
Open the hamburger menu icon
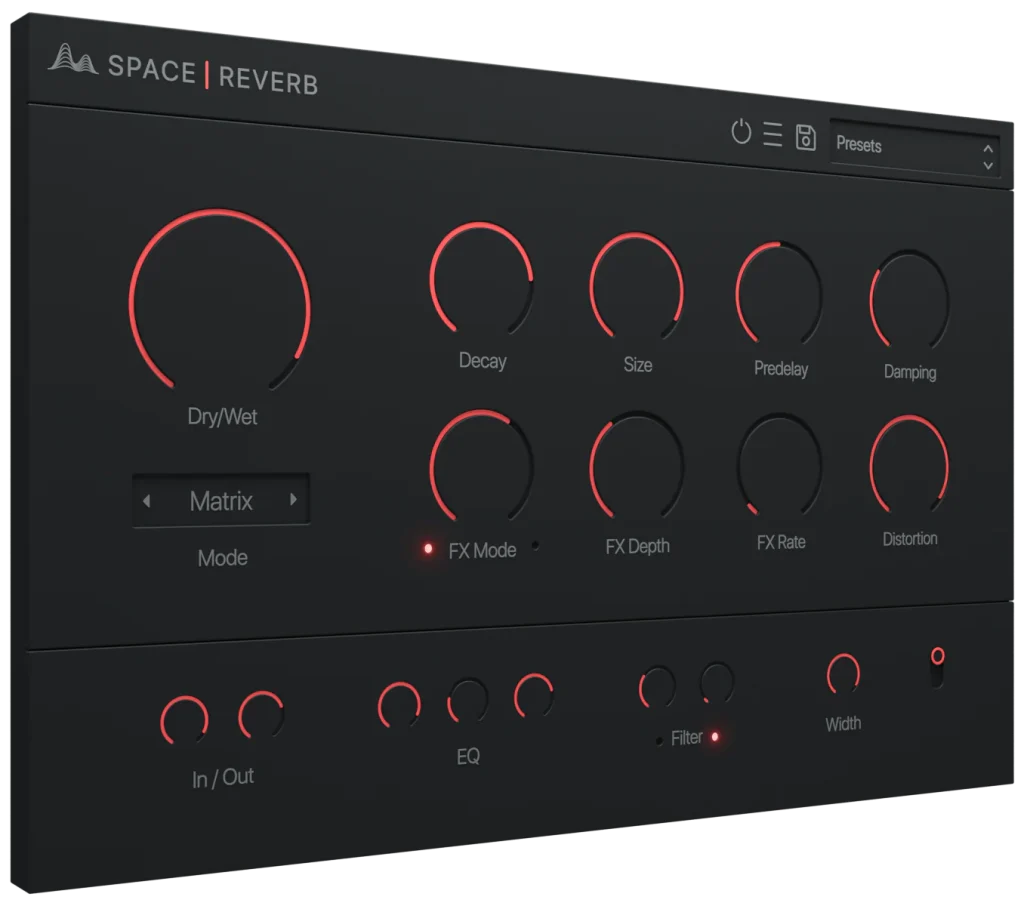pyautogui.click(x=775, y=136)
